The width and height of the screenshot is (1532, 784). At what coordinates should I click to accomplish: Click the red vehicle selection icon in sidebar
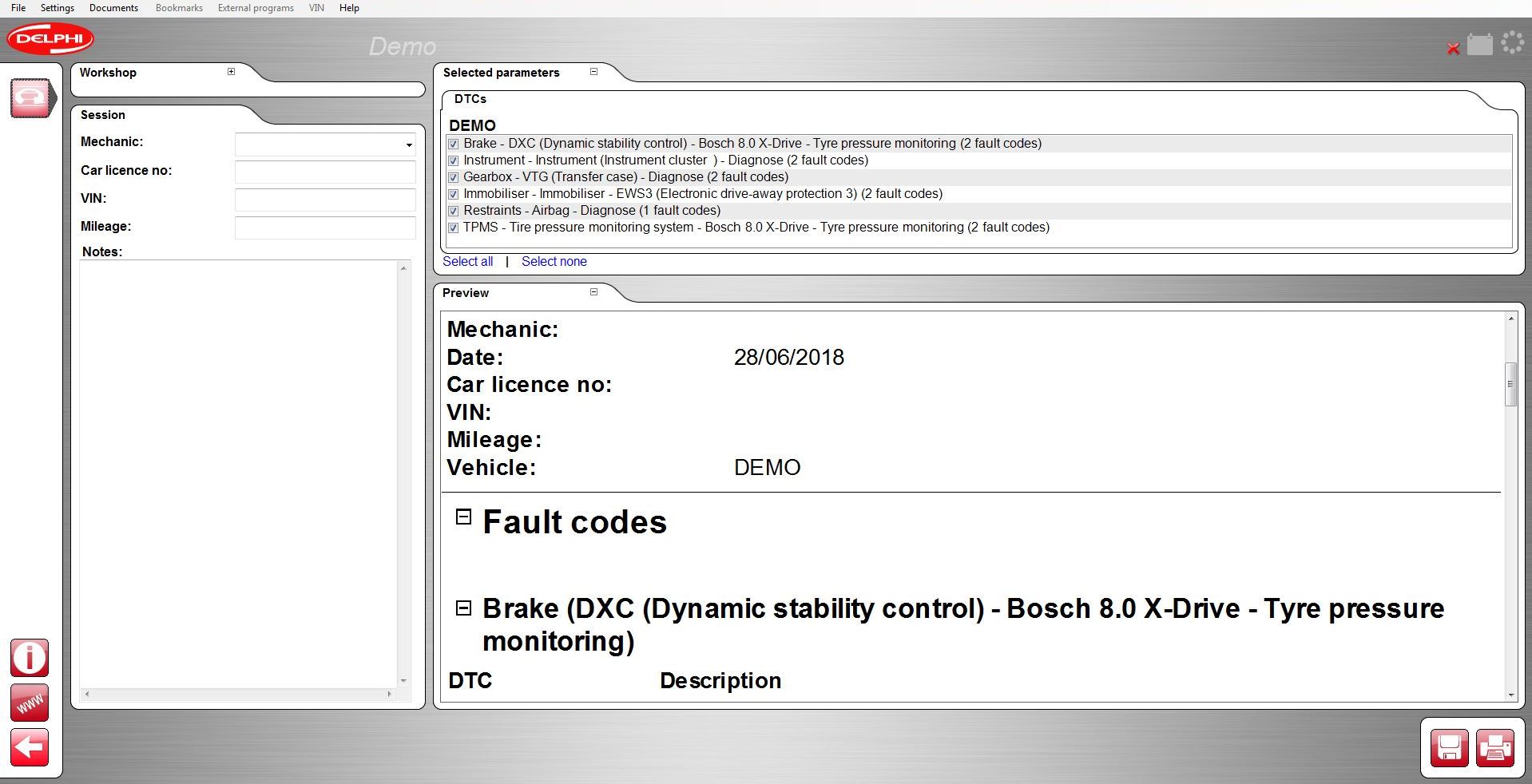31,98
